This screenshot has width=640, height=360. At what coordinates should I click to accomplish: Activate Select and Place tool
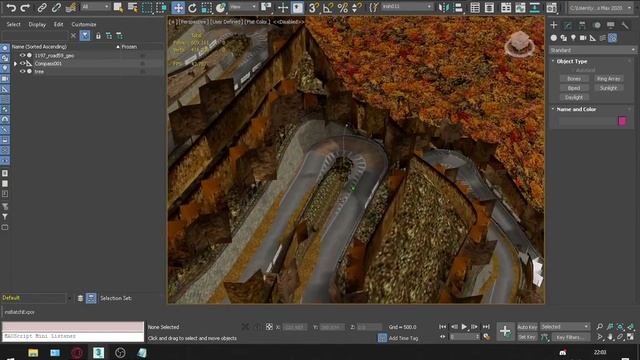pos(221,7)
